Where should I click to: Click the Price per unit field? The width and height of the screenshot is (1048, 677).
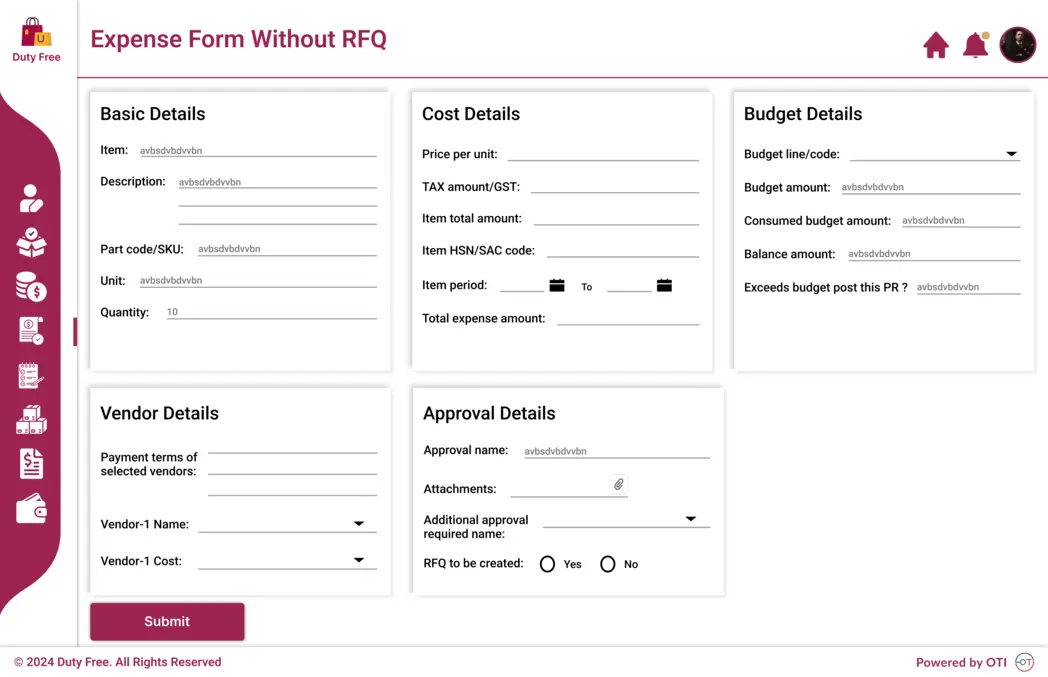point(603,154)
